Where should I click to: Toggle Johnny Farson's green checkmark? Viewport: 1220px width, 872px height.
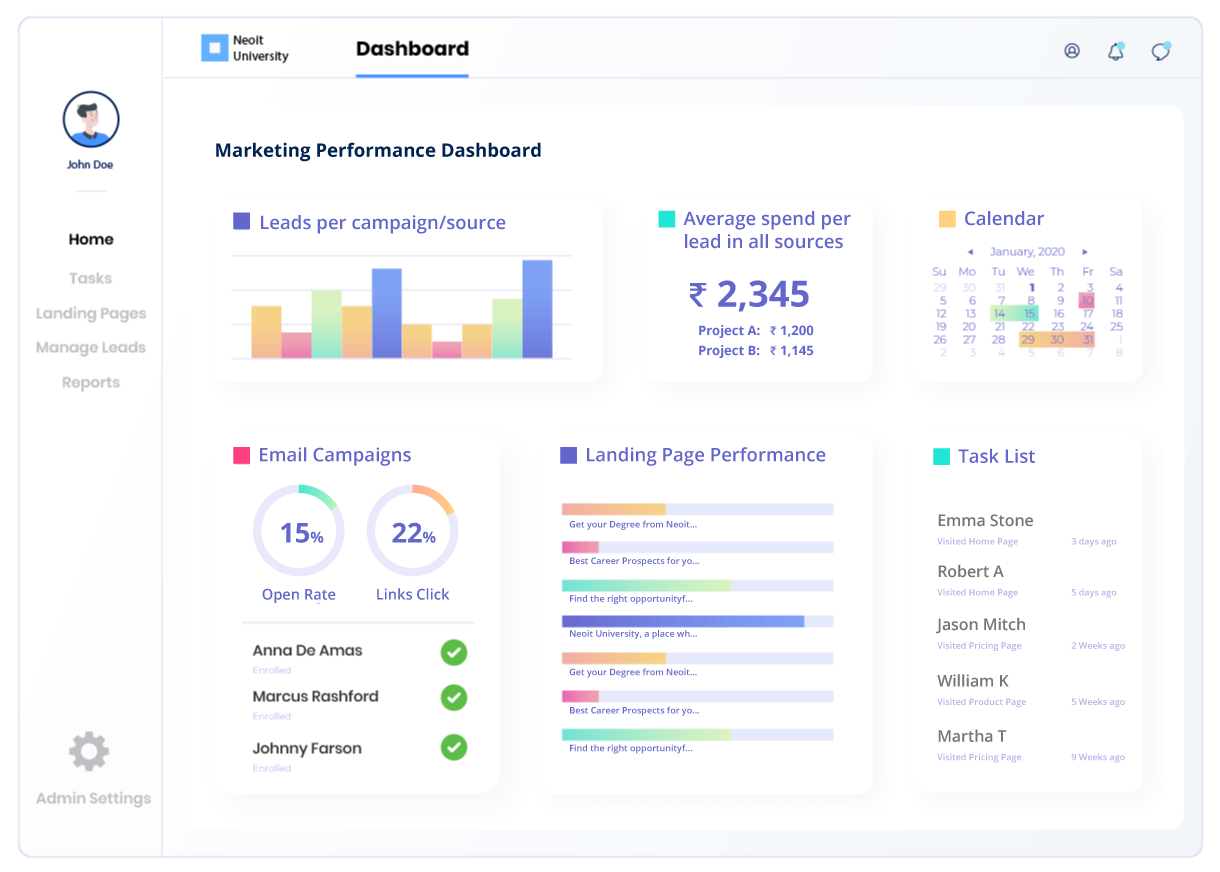454,747
